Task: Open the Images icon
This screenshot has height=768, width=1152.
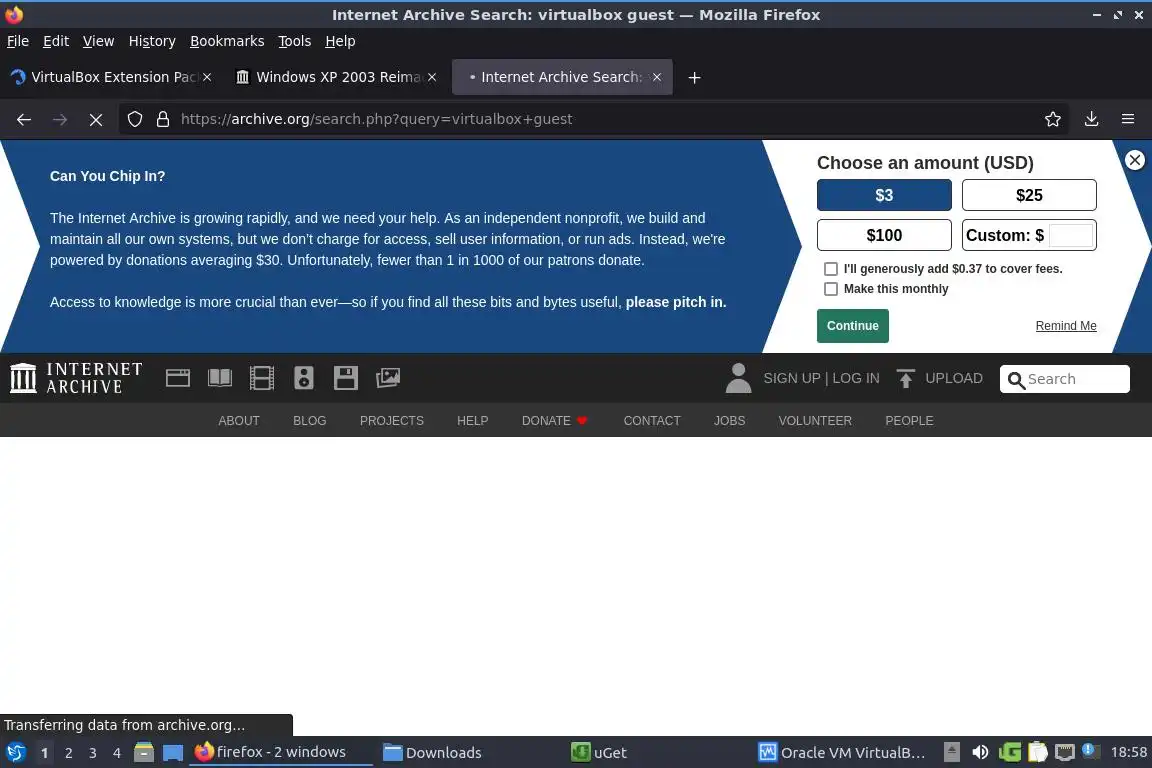Action: [x=388, y=378]
